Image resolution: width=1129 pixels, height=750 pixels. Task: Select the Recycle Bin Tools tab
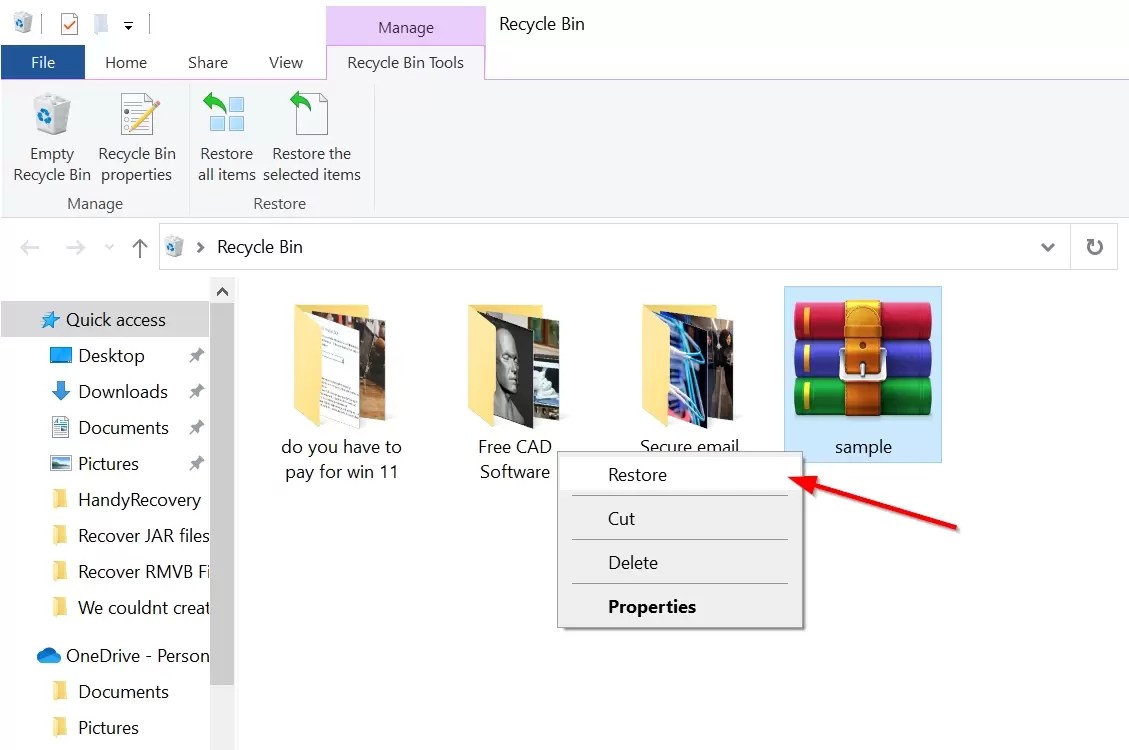click(405, 63)
